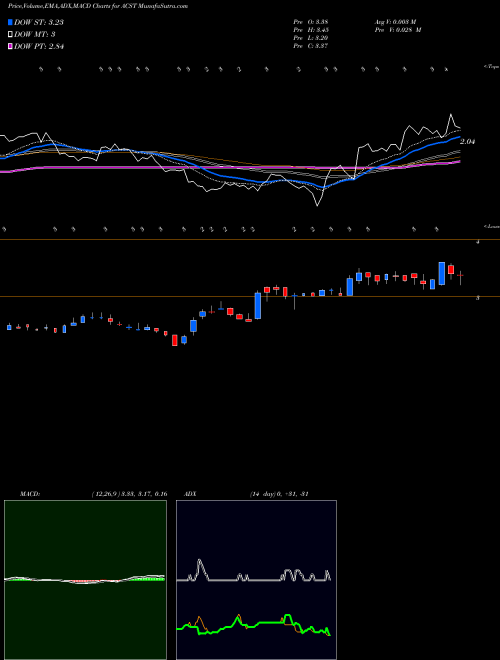Click the '<-Tops' marker label
500x660 pixels.
point(491,67)
